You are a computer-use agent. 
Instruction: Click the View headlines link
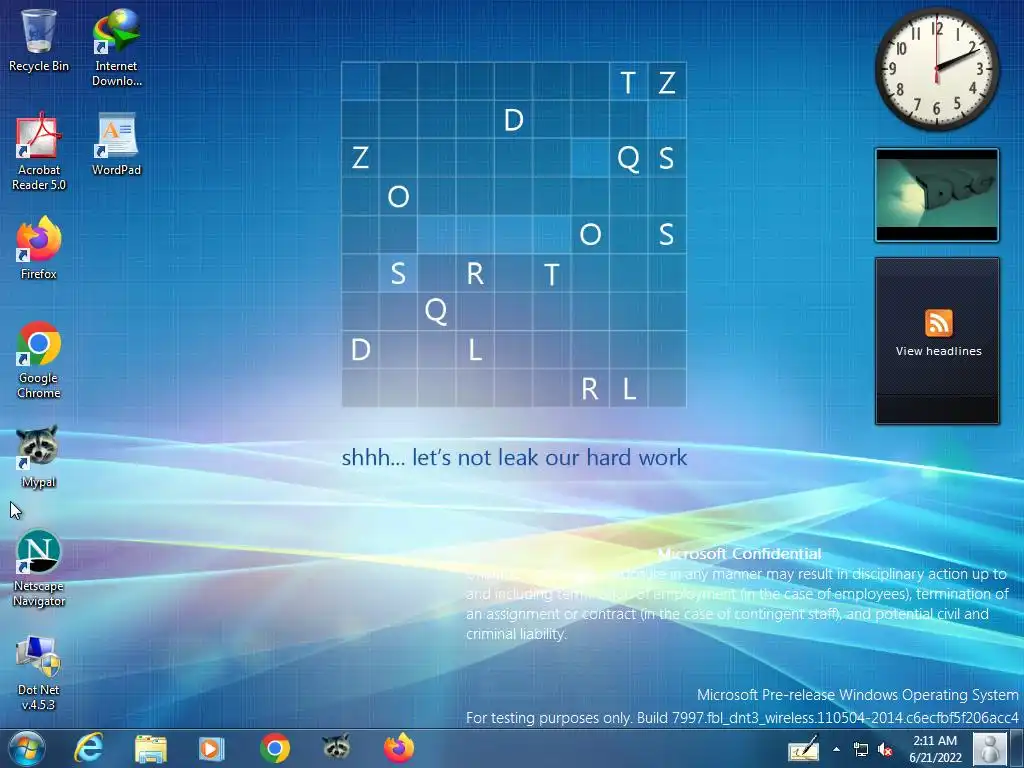[938, 351]
